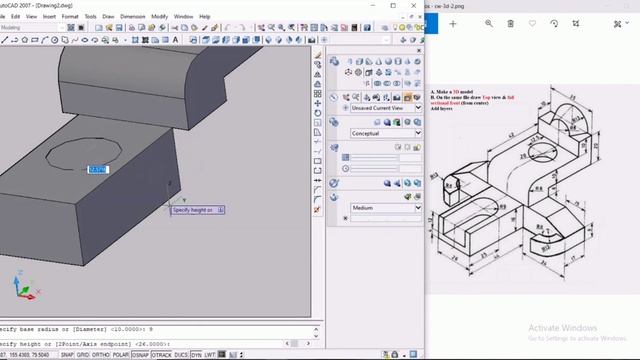Screen dimensions: 640x360
Task: Toggle ORTHO mode in status bar
Action: pos(100,355)
